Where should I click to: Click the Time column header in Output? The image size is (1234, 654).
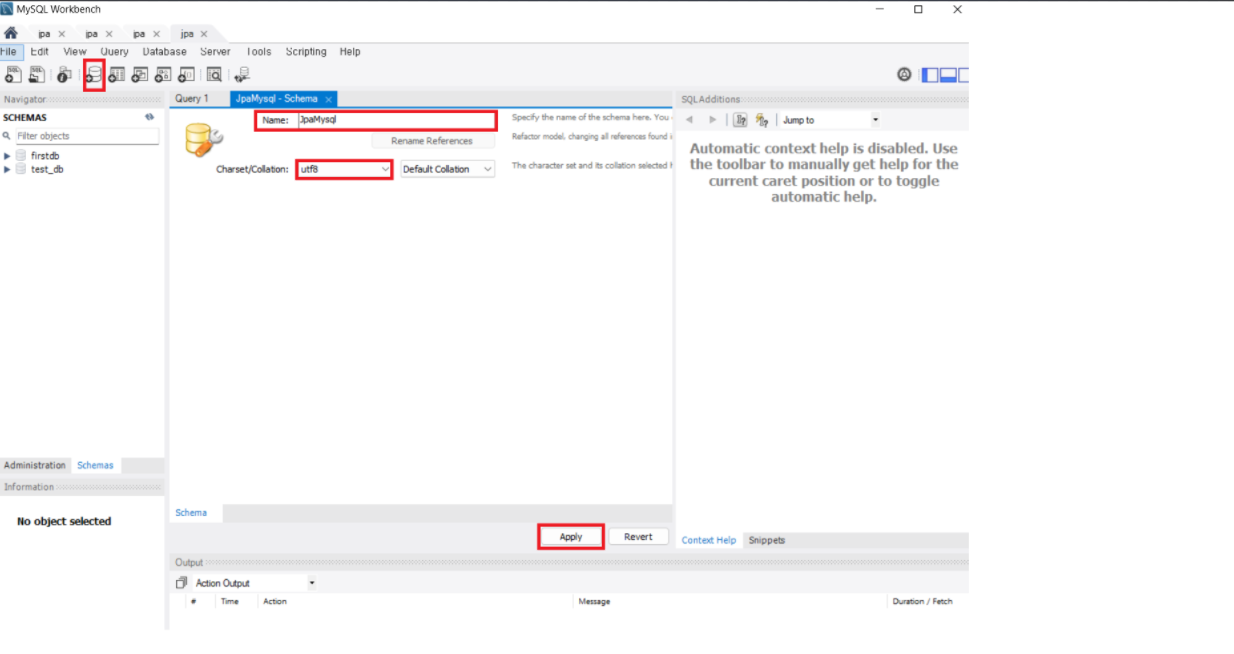pyautogui.click(x=230, y=601)
